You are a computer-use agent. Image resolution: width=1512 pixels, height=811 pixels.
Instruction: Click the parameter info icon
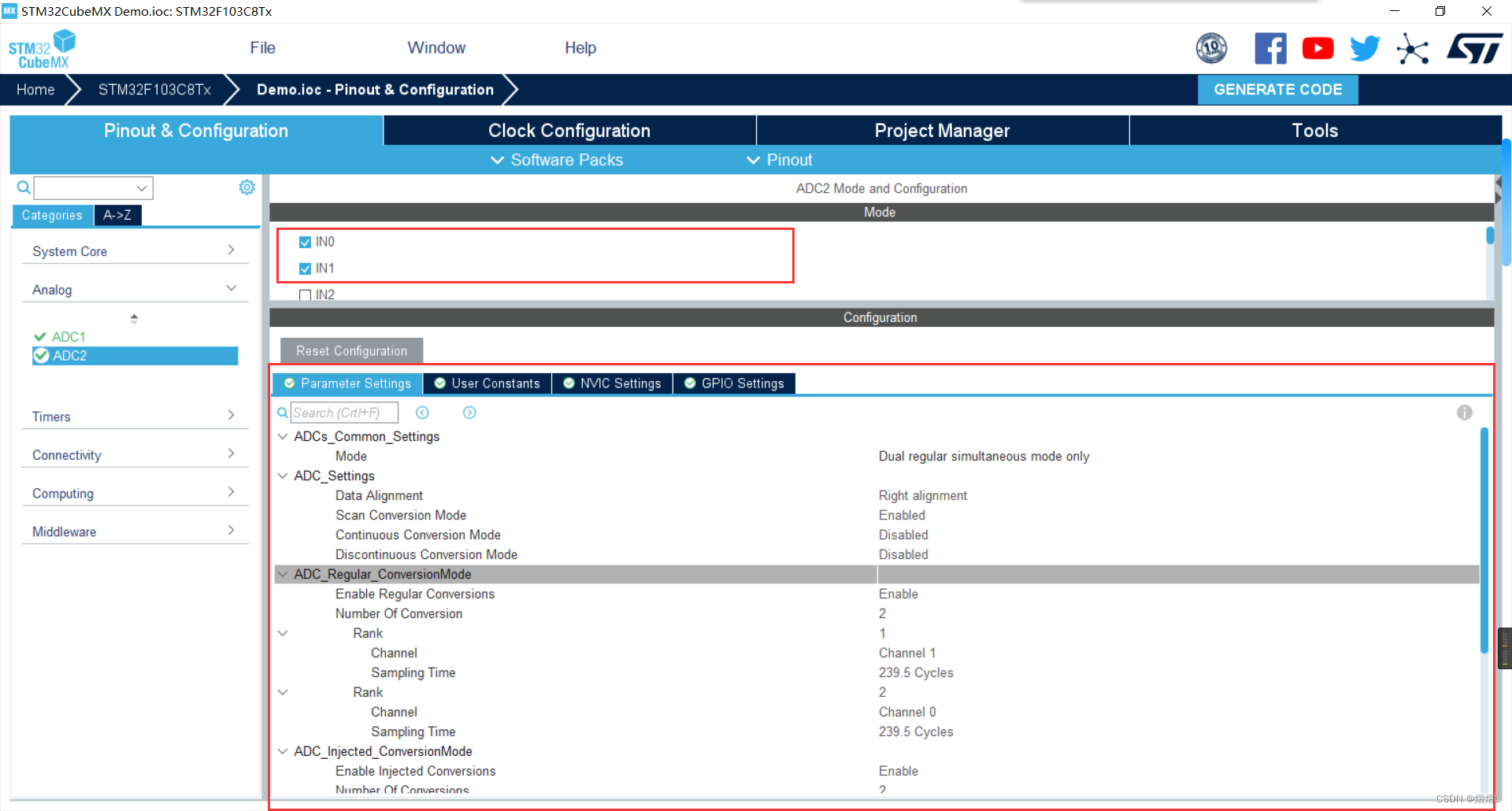coord(1464,413)
